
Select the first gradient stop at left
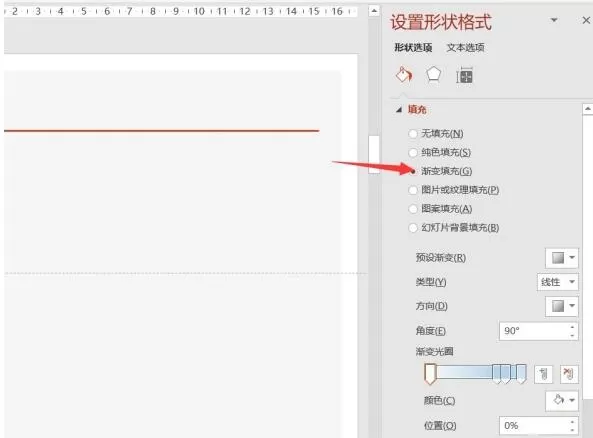[430, 374]
